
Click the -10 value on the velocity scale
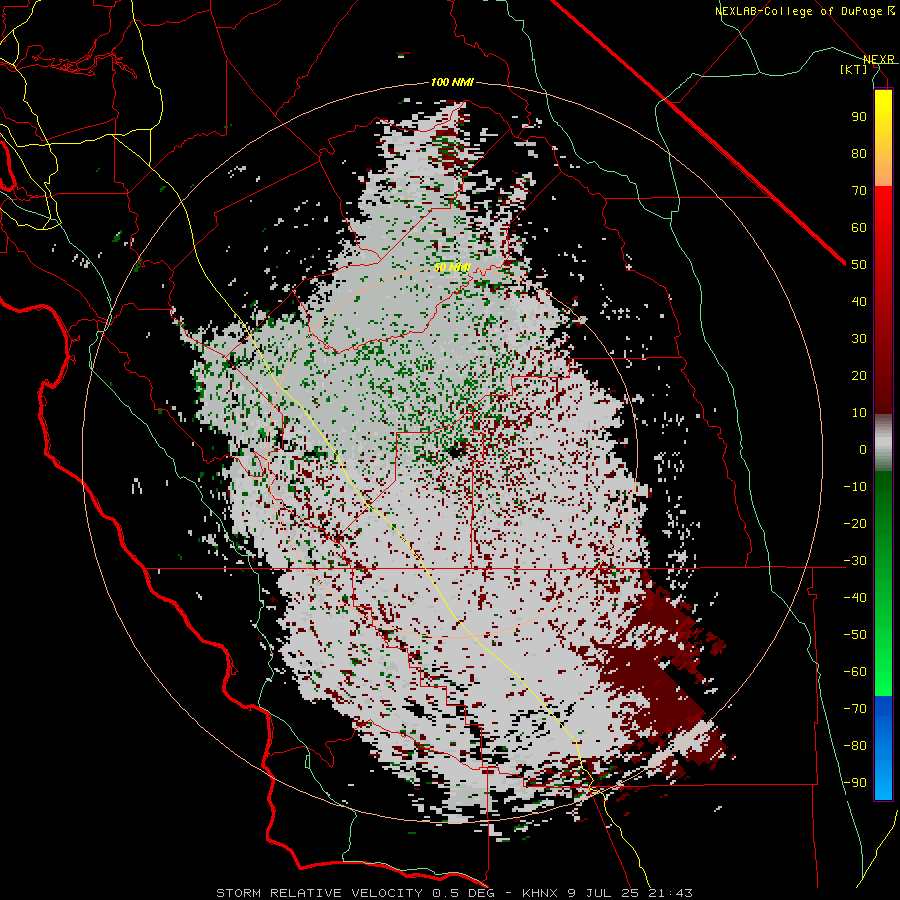pos(855,487)
